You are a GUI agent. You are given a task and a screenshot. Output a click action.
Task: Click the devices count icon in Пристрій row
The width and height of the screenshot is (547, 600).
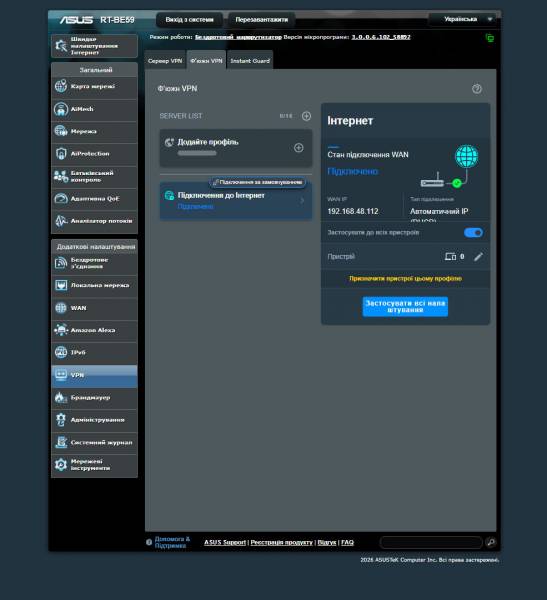point(450,256)
